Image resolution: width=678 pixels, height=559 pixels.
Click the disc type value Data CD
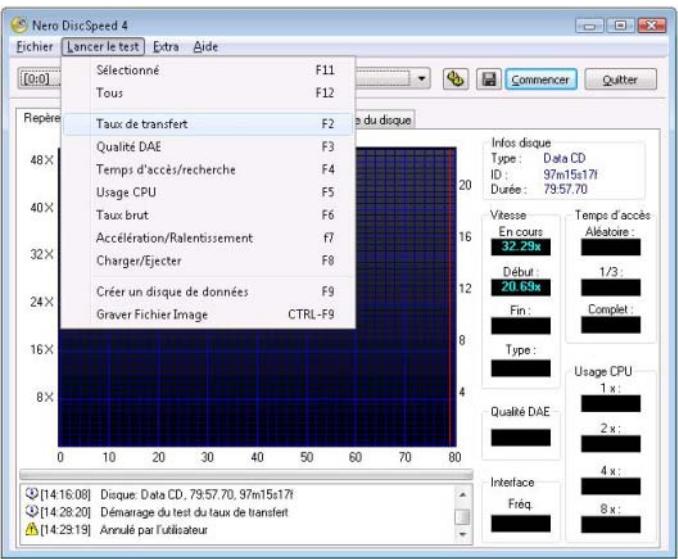564,158
